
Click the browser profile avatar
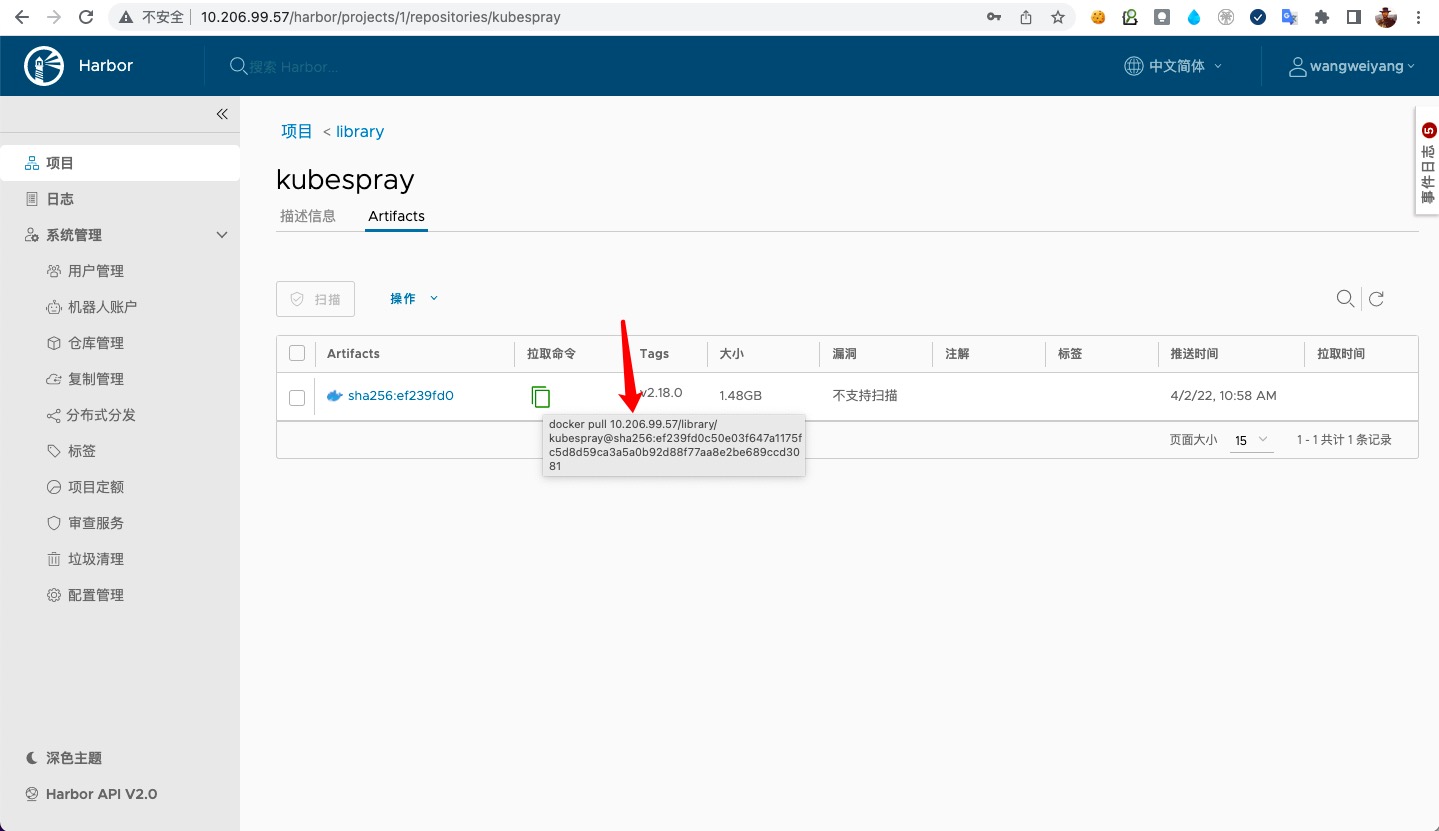(1386, 17)
